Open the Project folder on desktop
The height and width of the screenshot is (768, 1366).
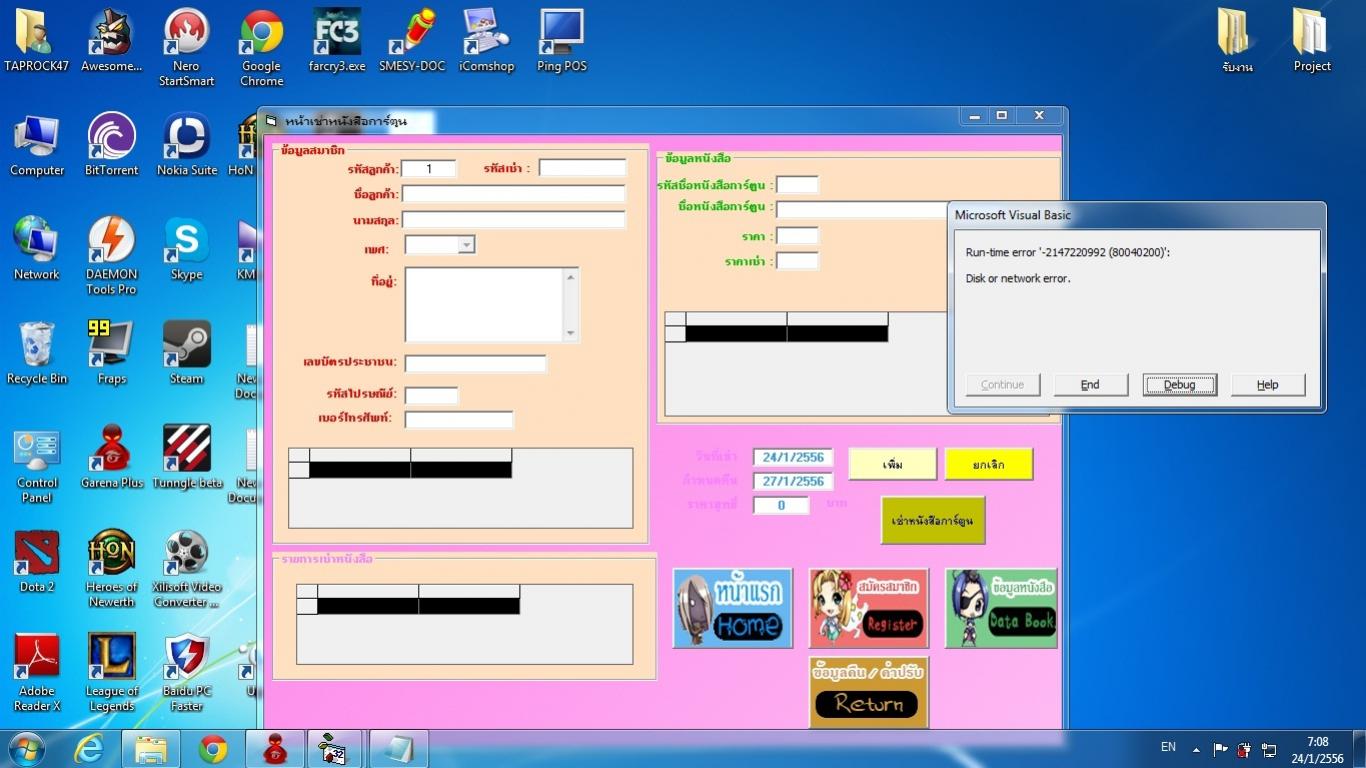(1311, 41)
